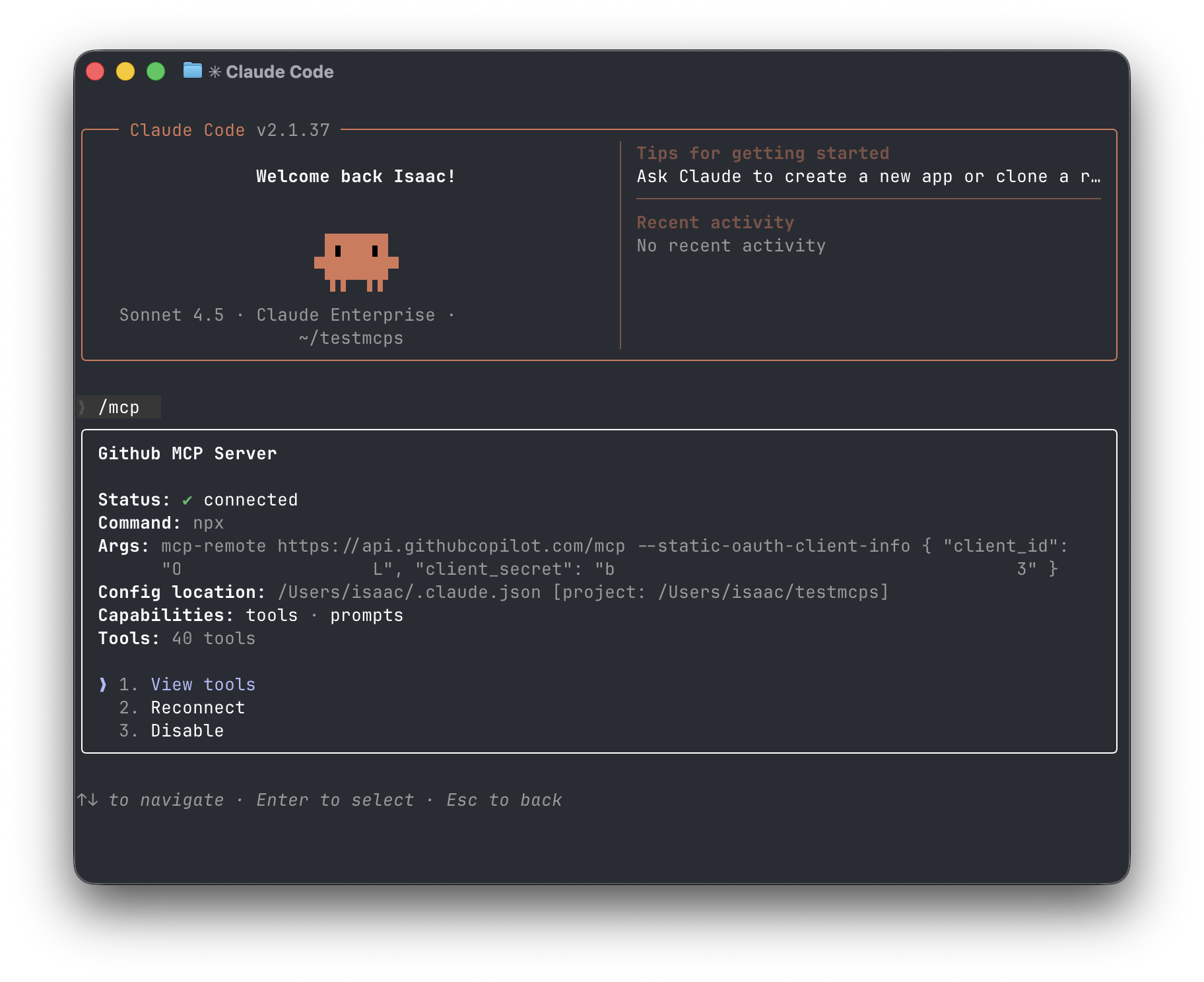Click the green maximize window button
Screen dimensions: 1204x982
[156, 71]
